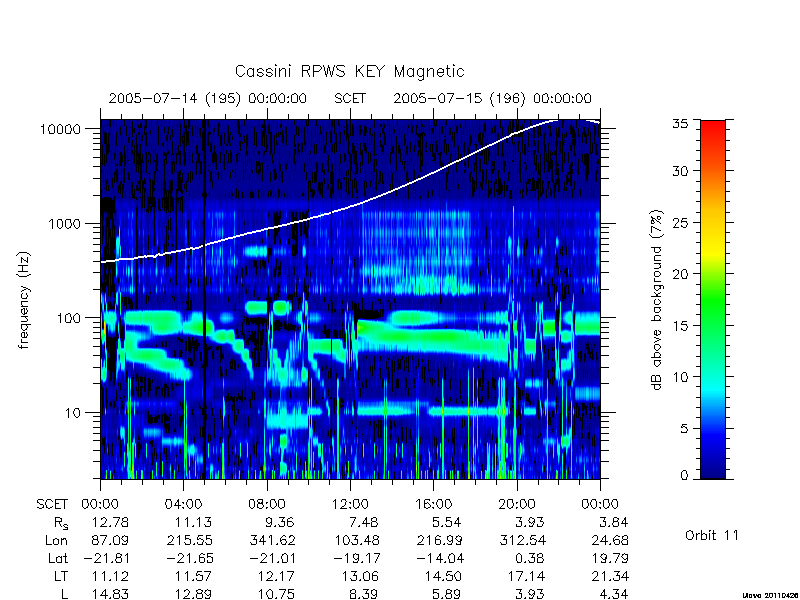Click the 'frequency (Hz)' axis label
Viewport: 800px width, 600px height.
(x=24, y=301)
